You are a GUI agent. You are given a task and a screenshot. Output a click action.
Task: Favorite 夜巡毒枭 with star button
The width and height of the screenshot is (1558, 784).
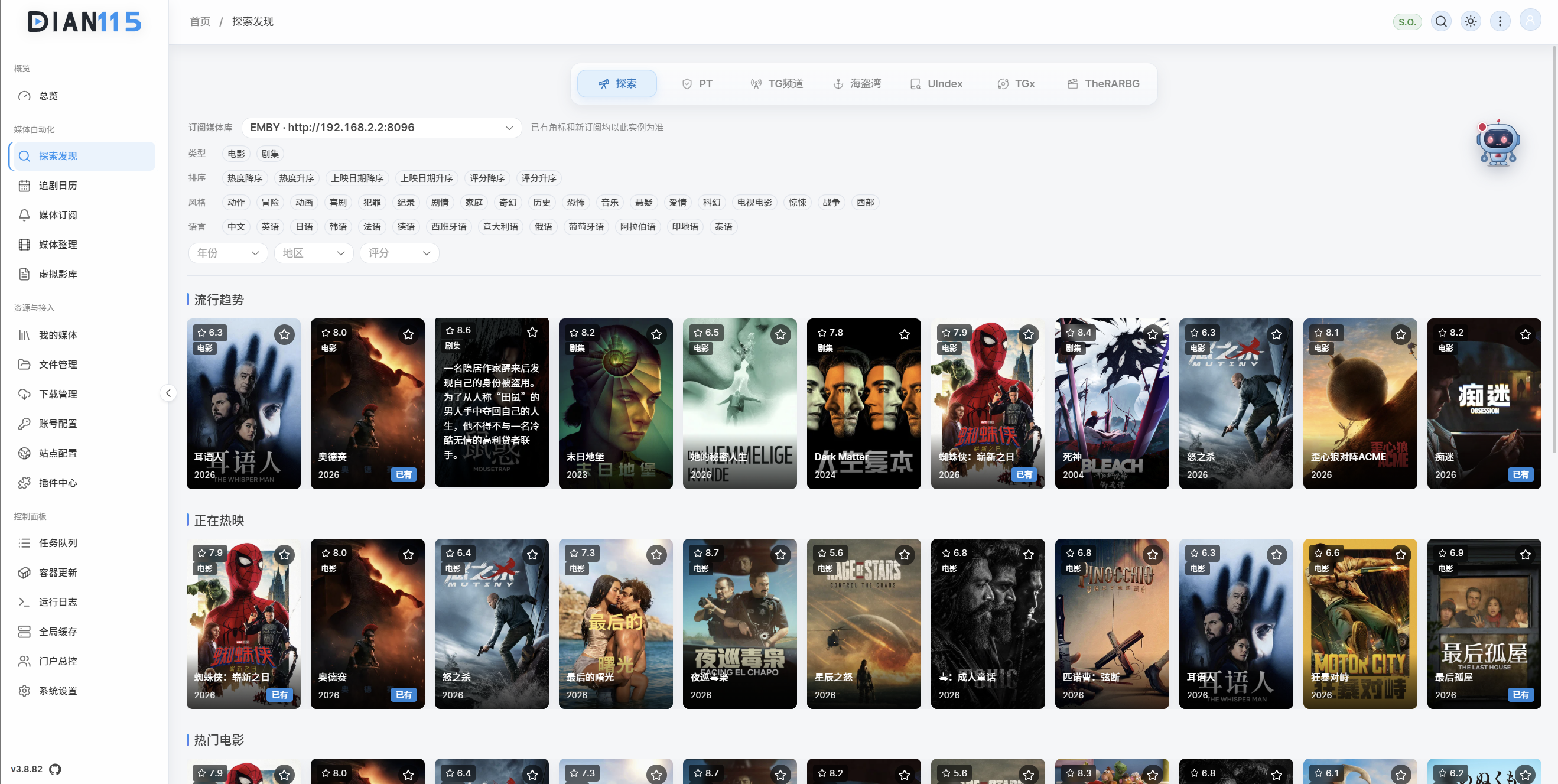tap(780, 555)
